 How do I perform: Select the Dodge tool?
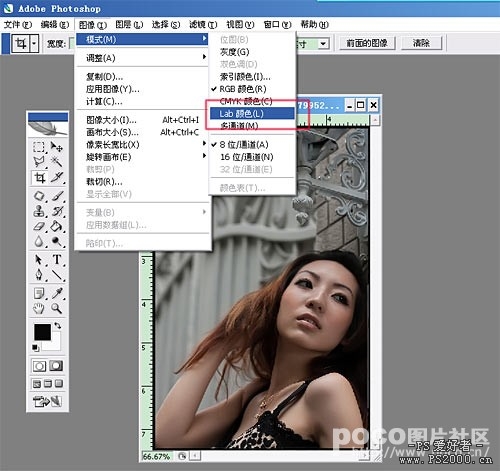pos(57,242)
